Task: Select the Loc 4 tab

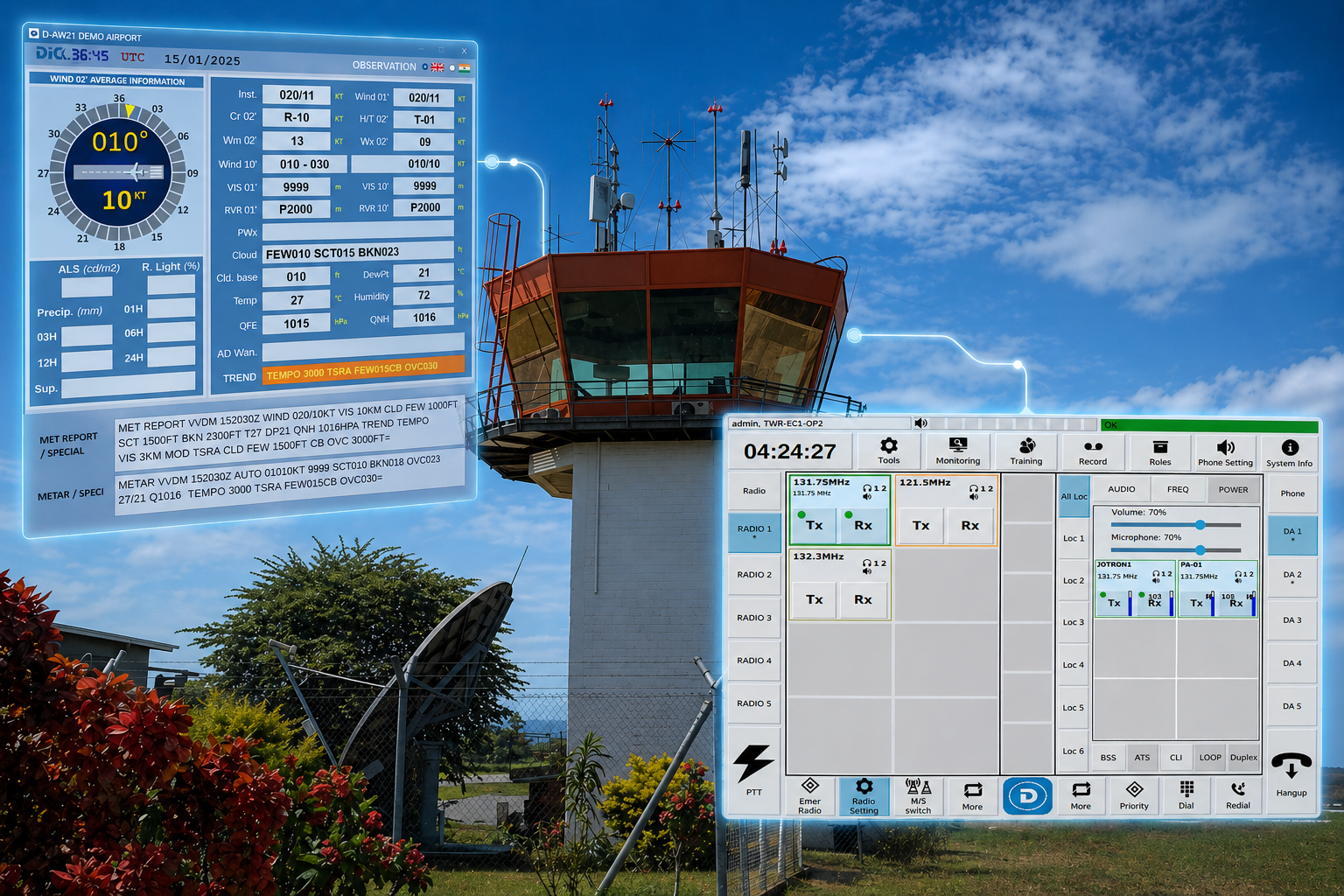Action: pyautogui.click(x=1074, y=664)
